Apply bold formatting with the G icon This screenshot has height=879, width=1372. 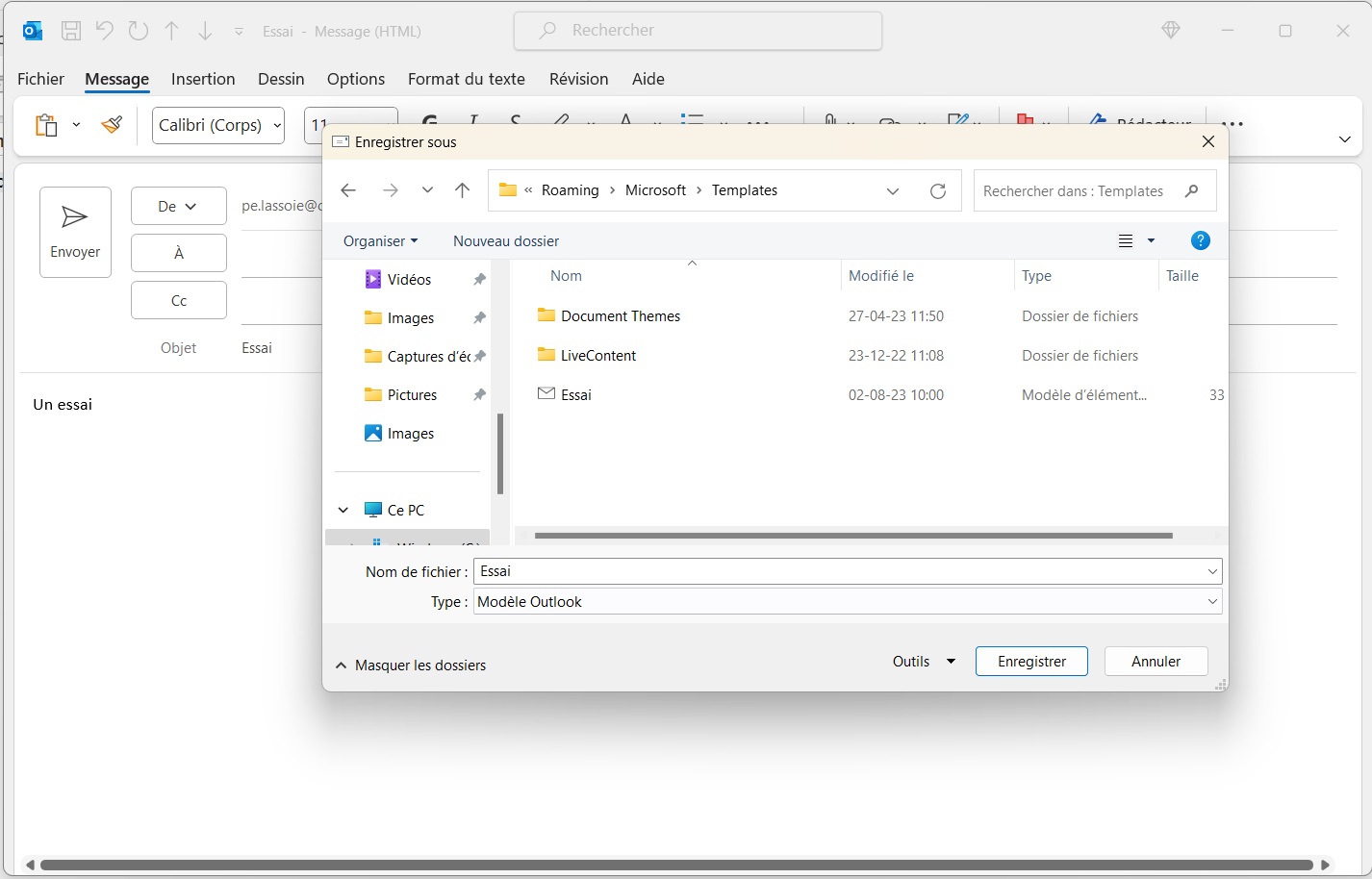(x=429, y=123)
